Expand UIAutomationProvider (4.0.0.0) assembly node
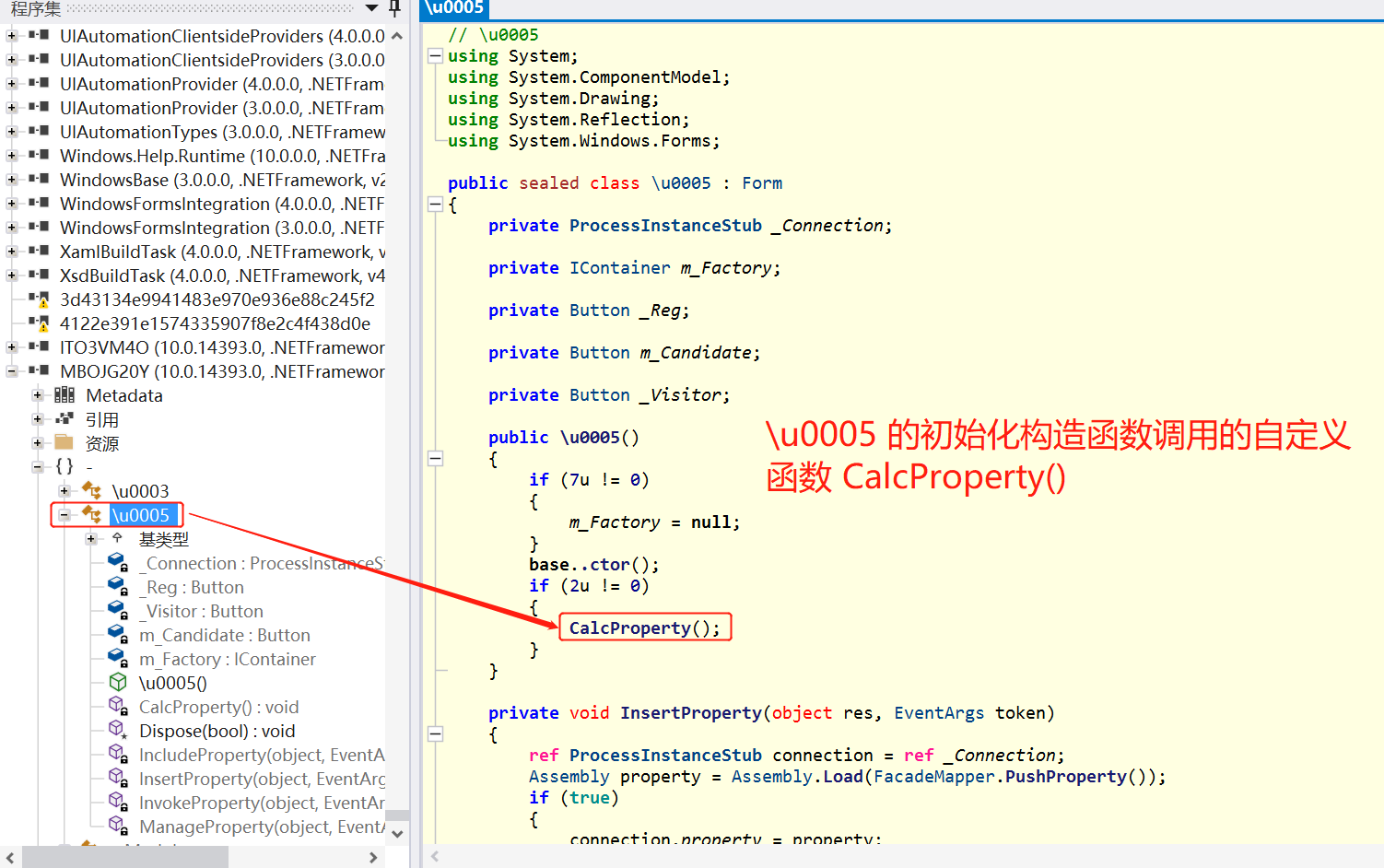This screenshot has width=1384, height=868. (x=12, y=84)
